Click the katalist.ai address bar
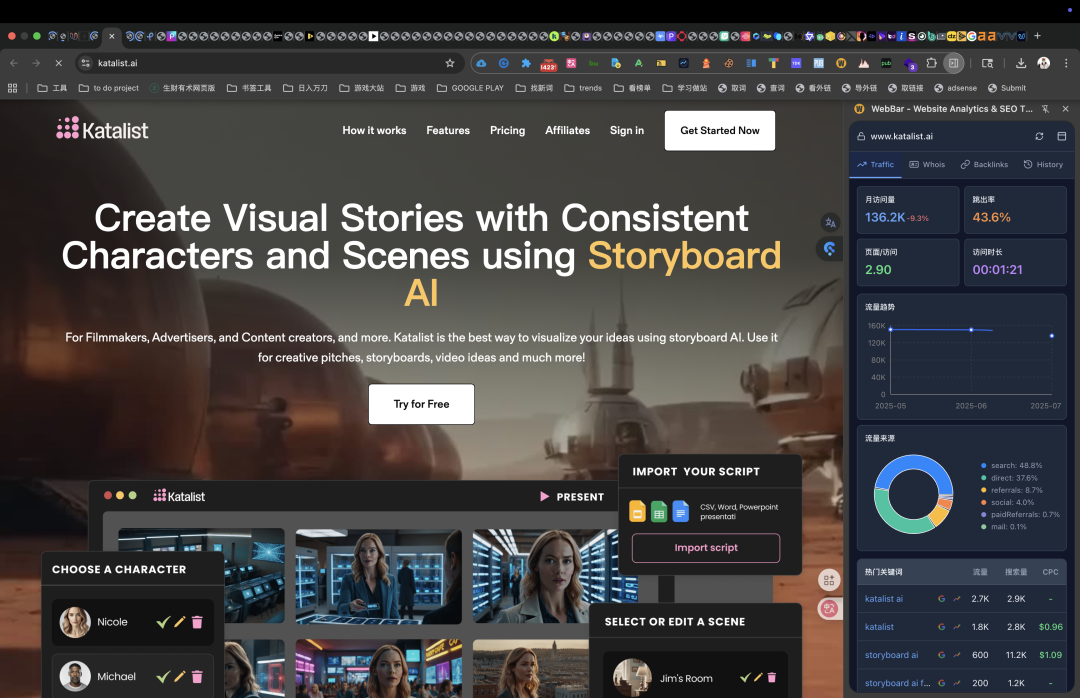Viewport: 1080px width, 698px height. tap(269, 63)
